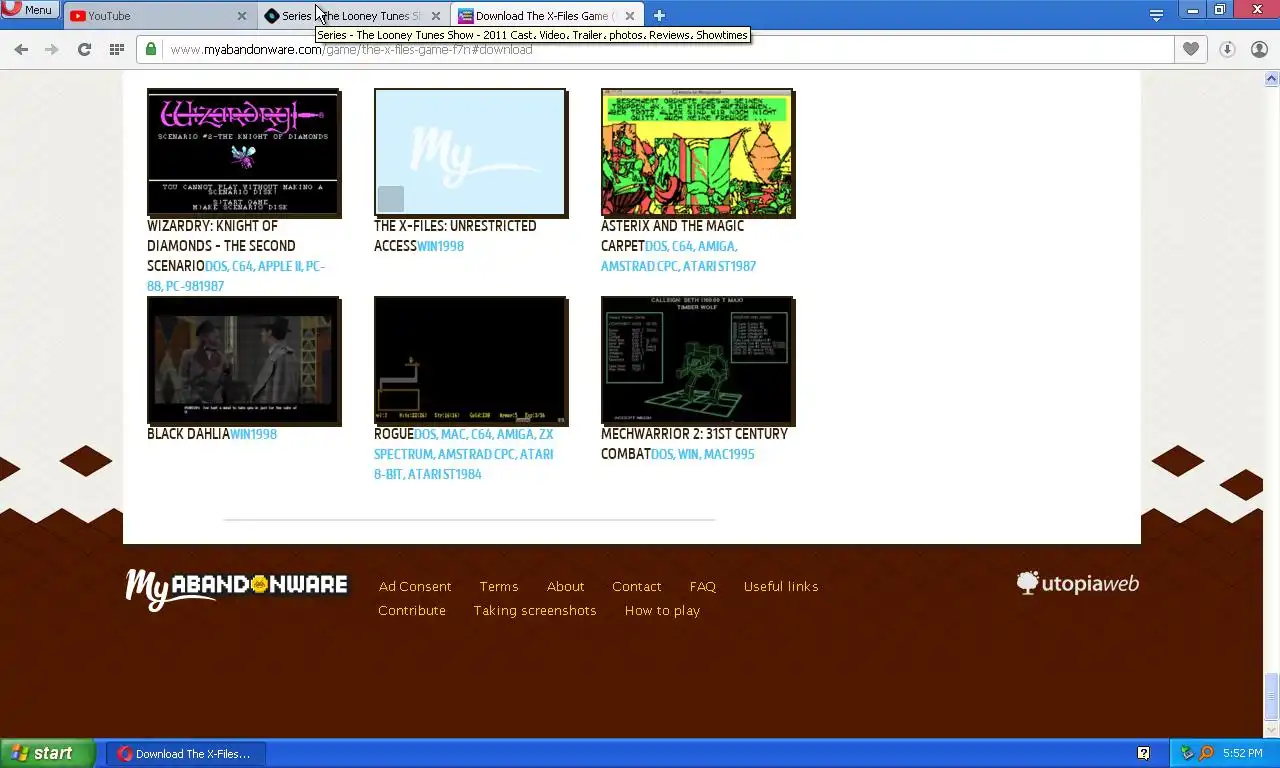The height and width of the screenshot is (768, 1280).
Task: Open the MechWarrior 2 thumbnail
Action: (x=697, y=360)
